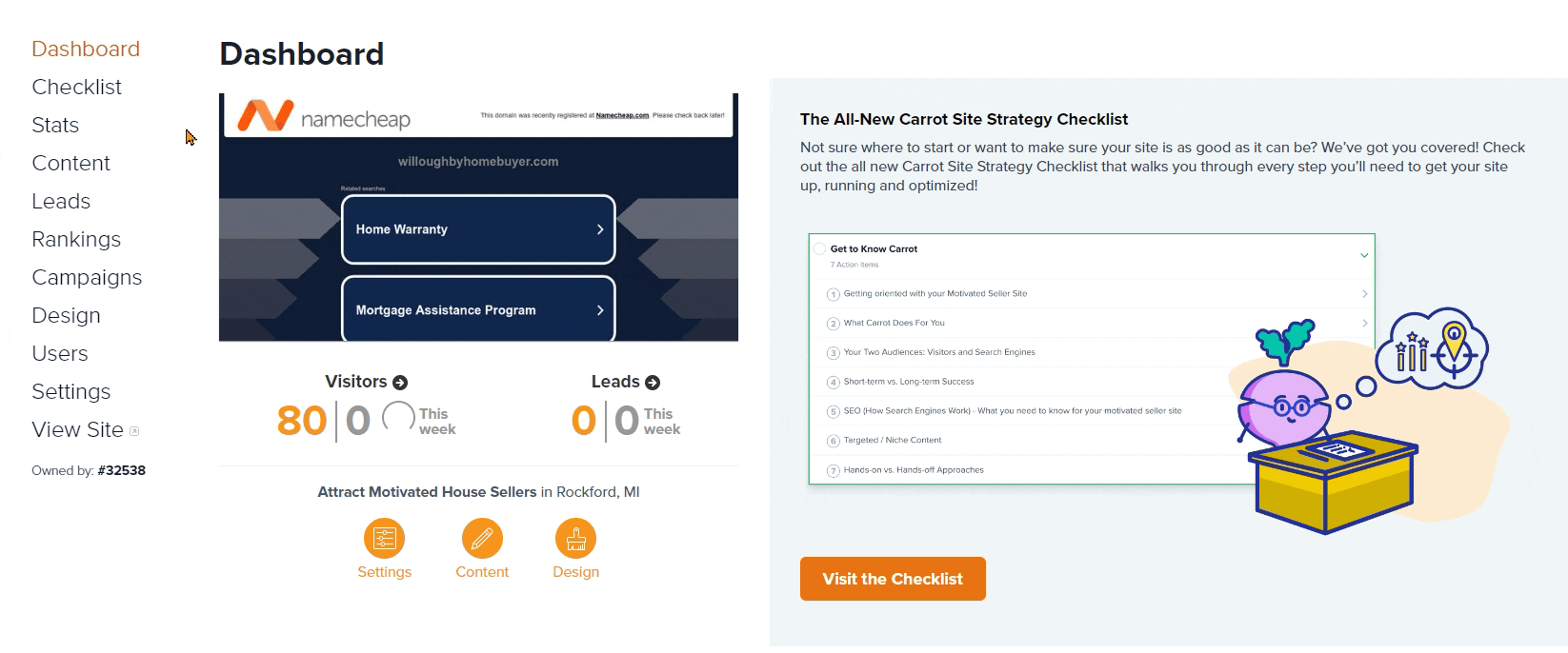Toggle the Get to Know Carrot circle checkbox
Screen dimensions: 1568x653
pyautogui.click(x=819, y=249)
